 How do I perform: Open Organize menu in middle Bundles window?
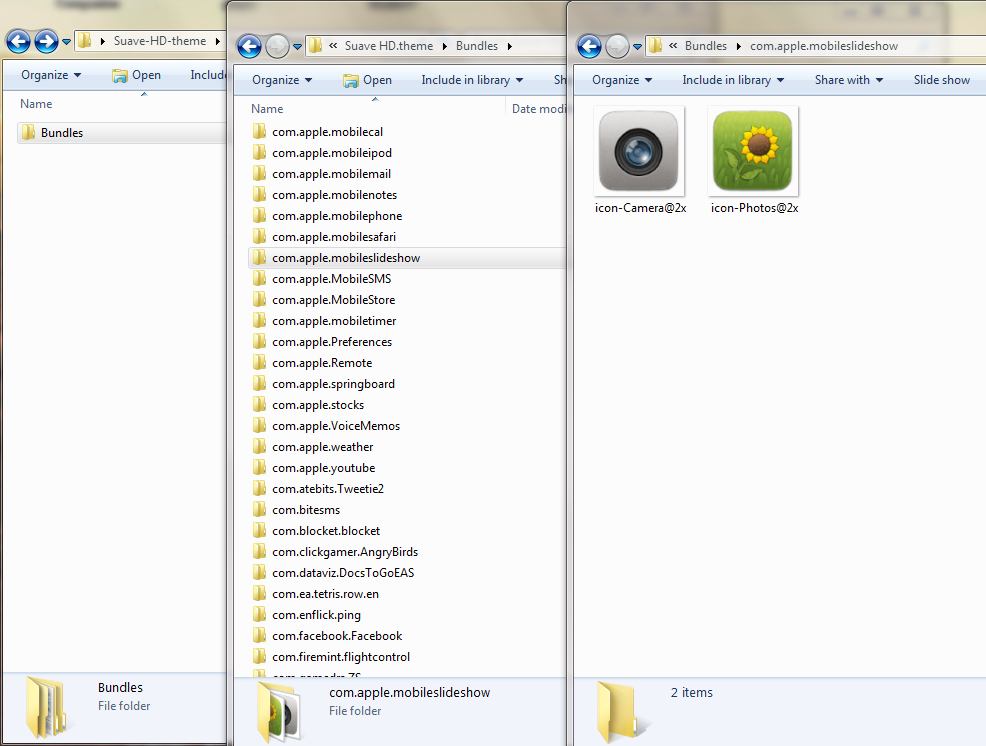(282, 80)
